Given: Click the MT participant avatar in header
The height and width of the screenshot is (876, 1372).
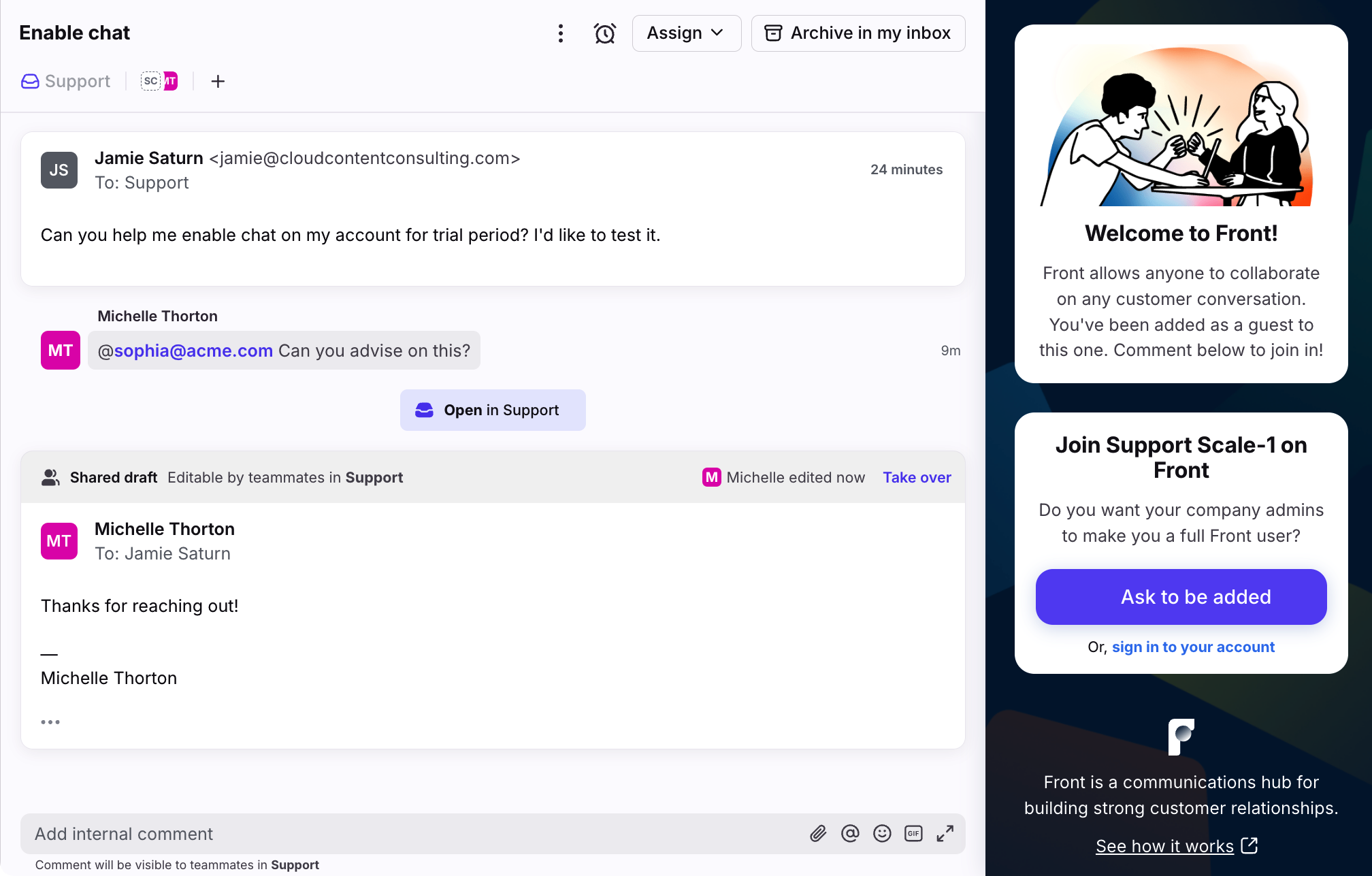Looking at the screenshot, I should [x=170, y=81].
